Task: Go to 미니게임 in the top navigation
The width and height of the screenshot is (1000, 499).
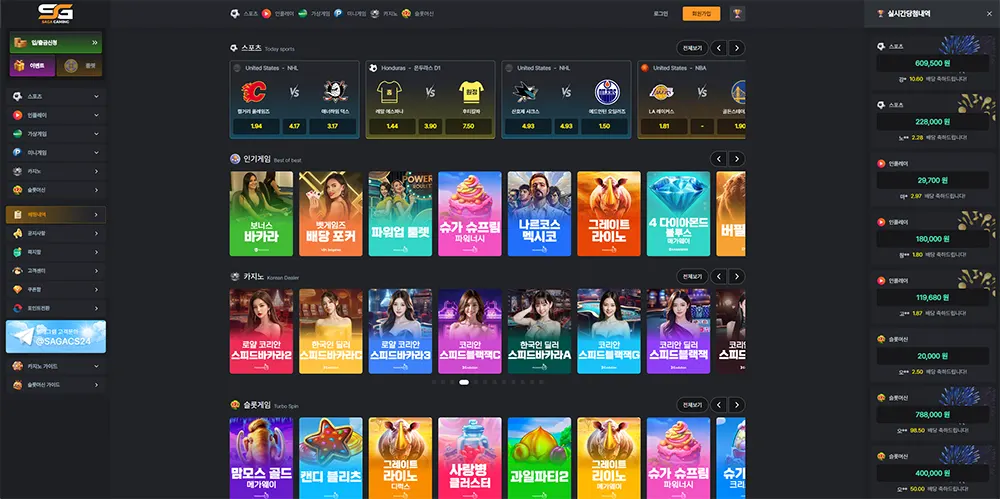Action: click(357, 13)
